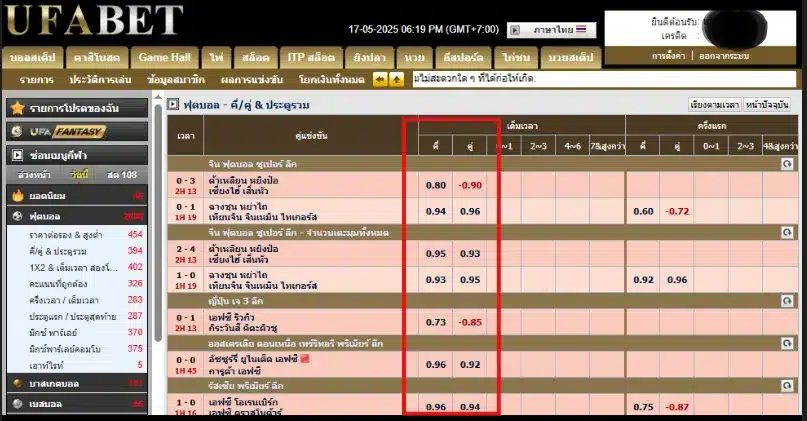Open ประวัติการเล่น betting history
The height and width of the screenshot is (421, 807).
(x=100, y=80)
